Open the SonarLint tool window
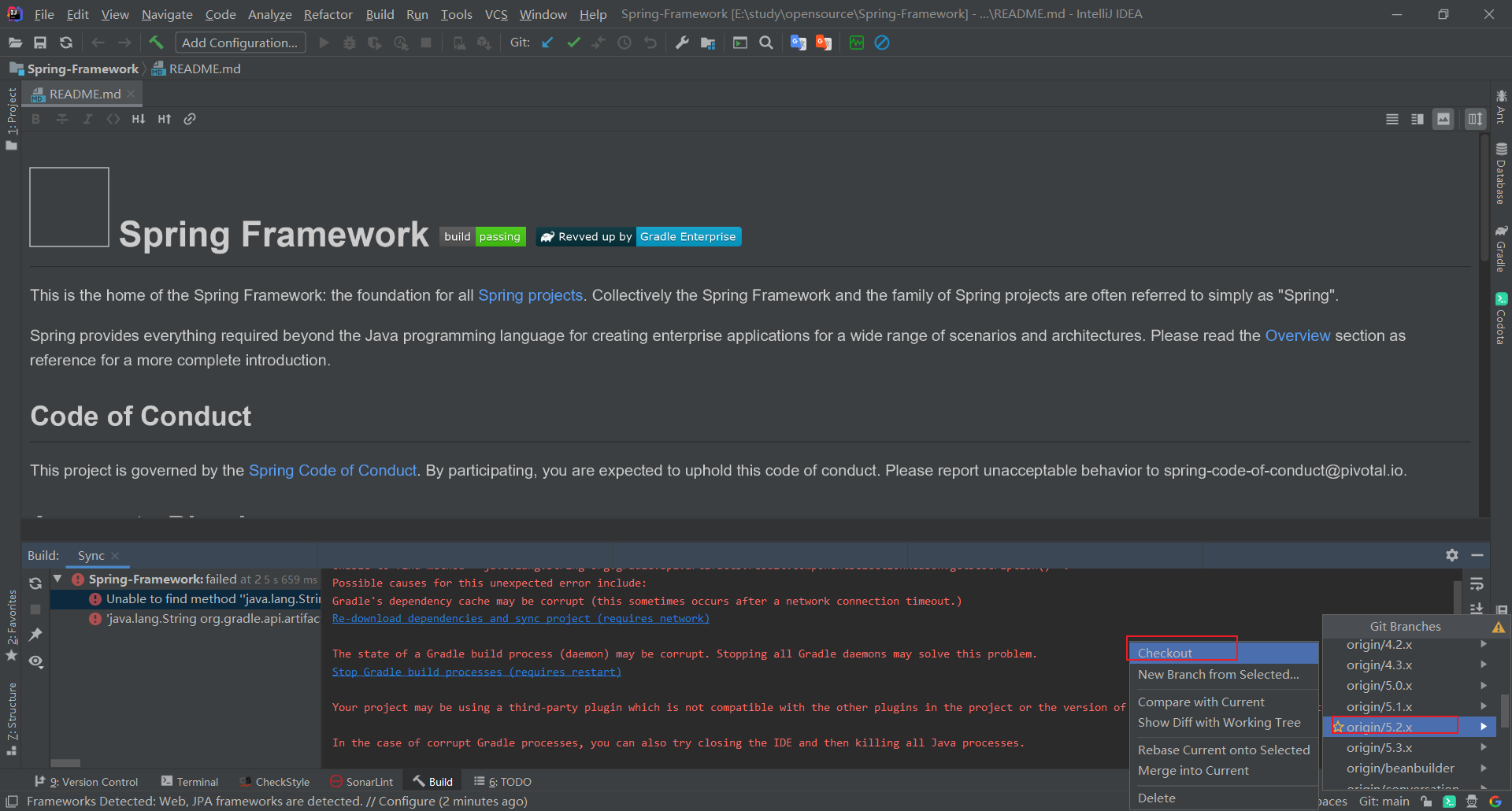The width and height of the screenshot is (1512, 811). coord(361,781)
